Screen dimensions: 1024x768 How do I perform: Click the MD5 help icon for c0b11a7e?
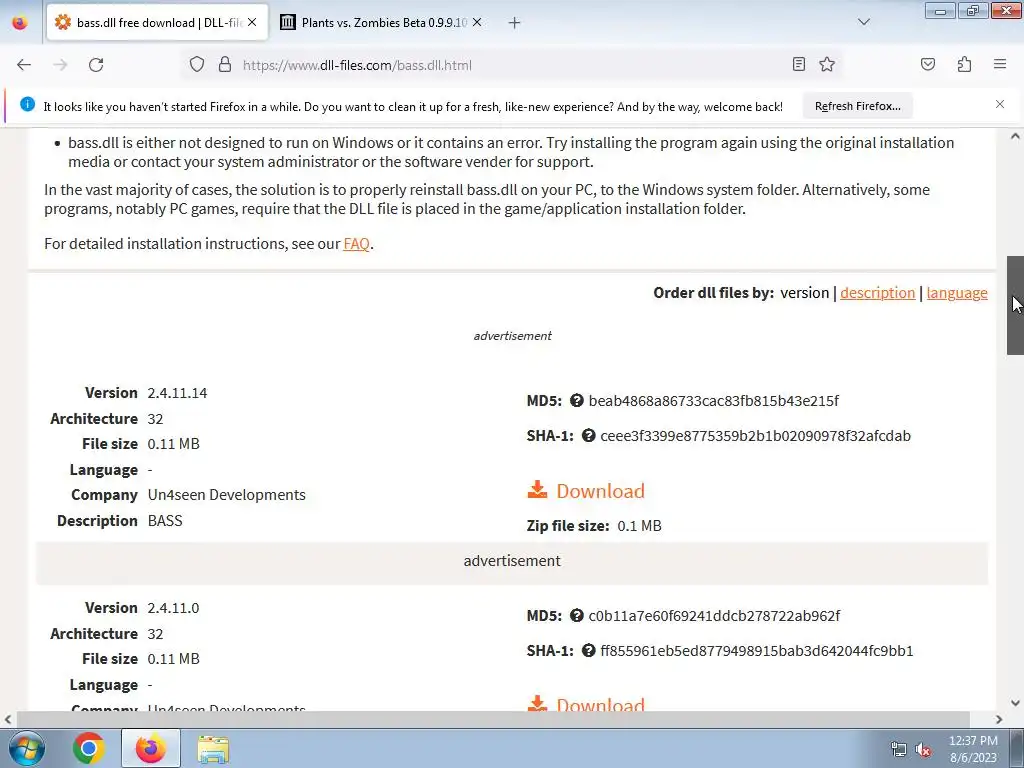pyautogui.click(x=576, y=615)
